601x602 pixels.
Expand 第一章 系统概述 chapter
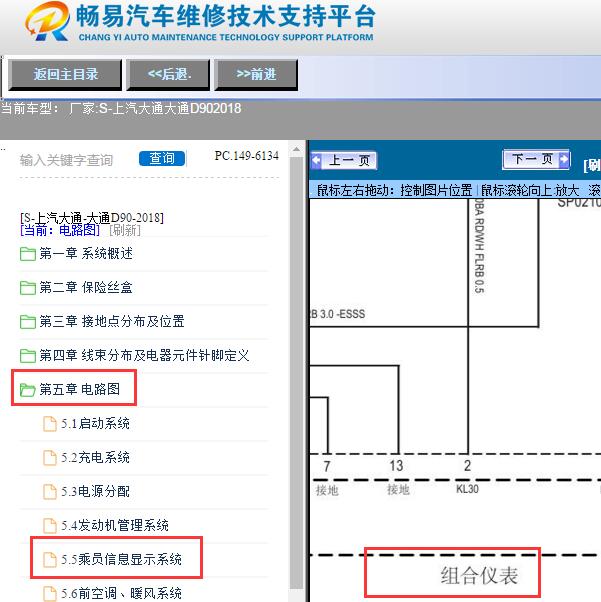[x=86, y=253]
